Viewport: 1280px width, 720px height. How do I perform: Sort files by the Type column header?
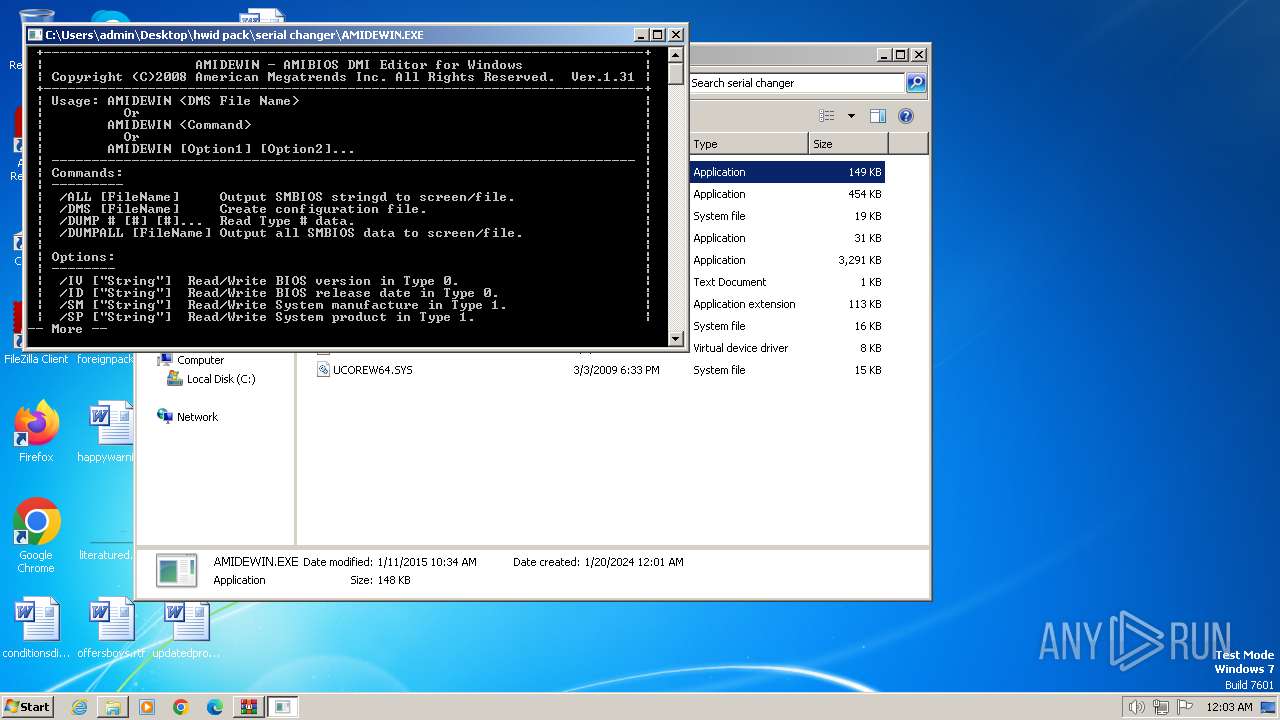click(x=748, y=144)
